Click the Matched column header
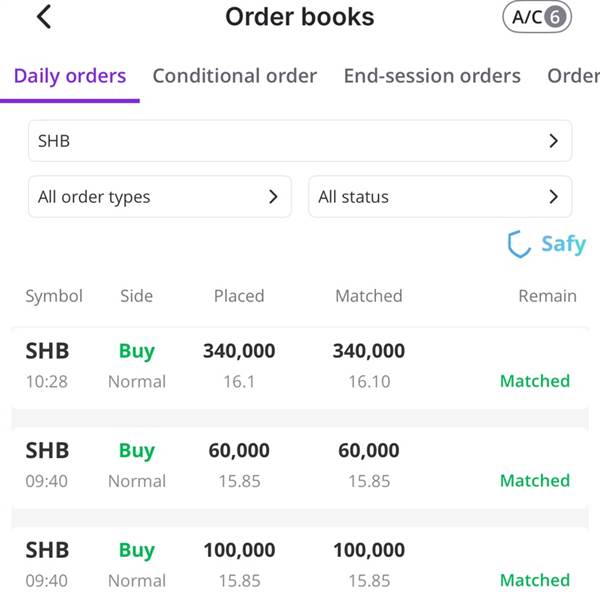600x600 pixels. point(369,296)
